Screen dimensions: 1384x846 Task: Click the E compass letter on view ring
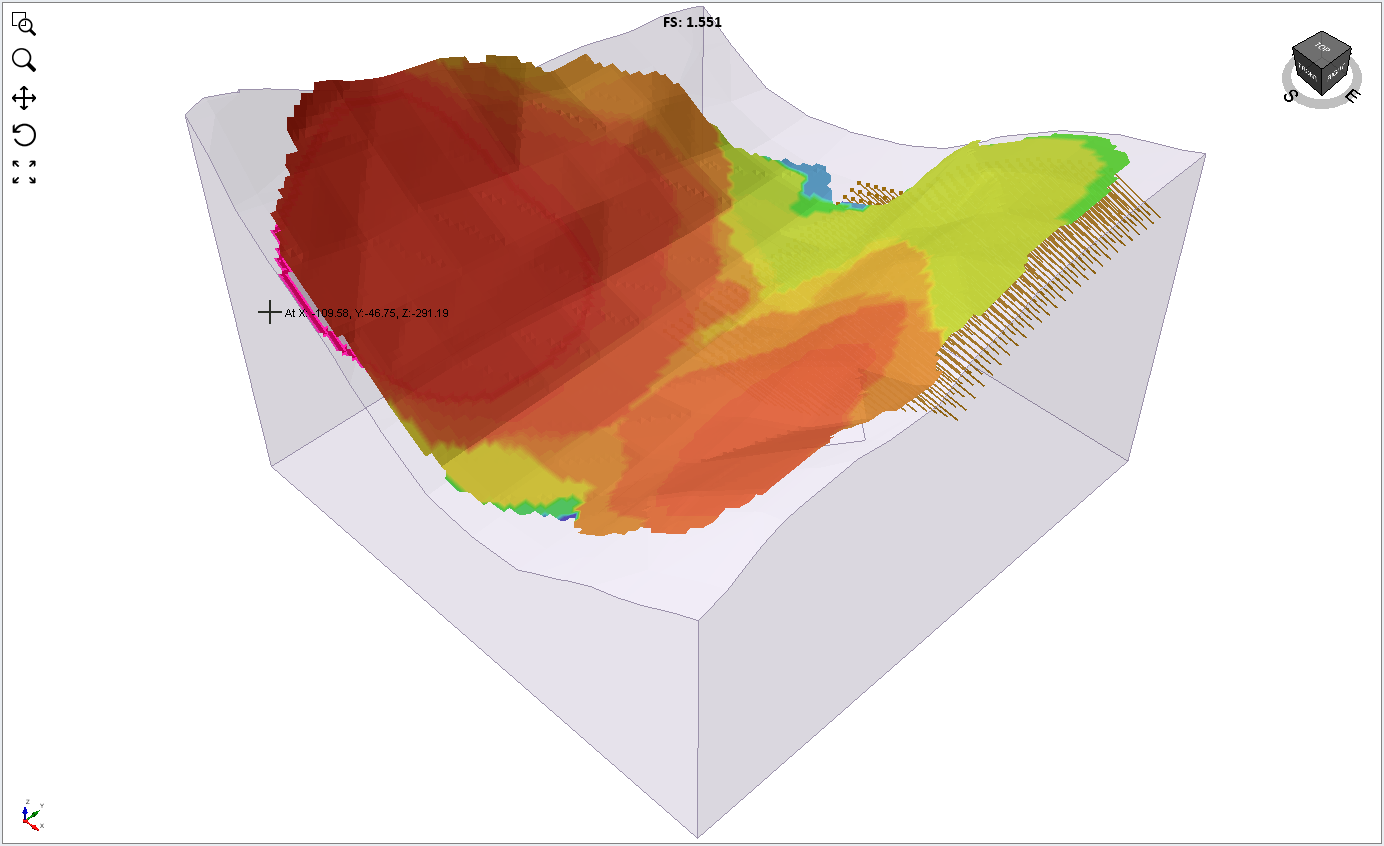(1352, 96)
